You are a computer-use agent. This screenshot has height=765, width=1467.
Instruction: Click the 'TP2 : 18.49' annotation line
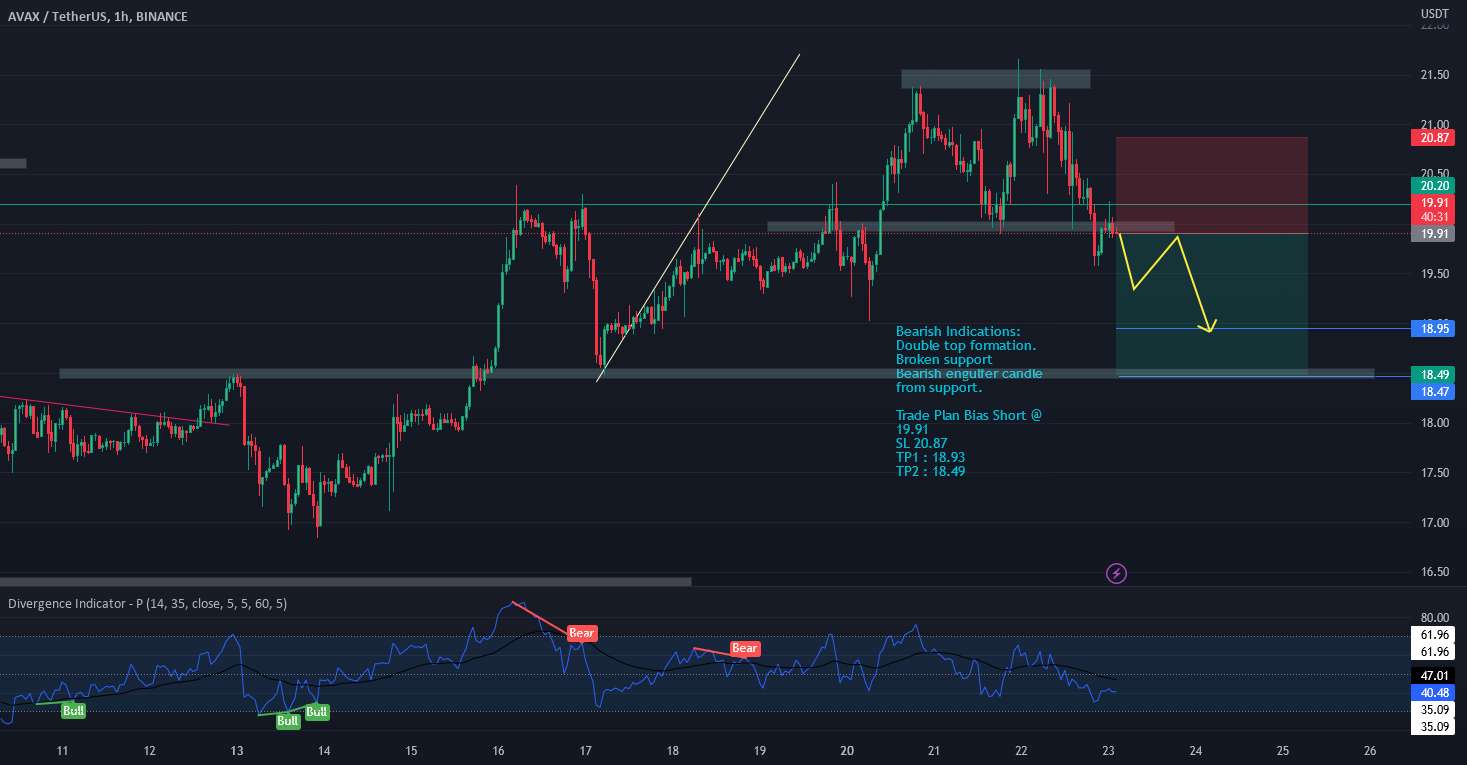click(931, 471)
